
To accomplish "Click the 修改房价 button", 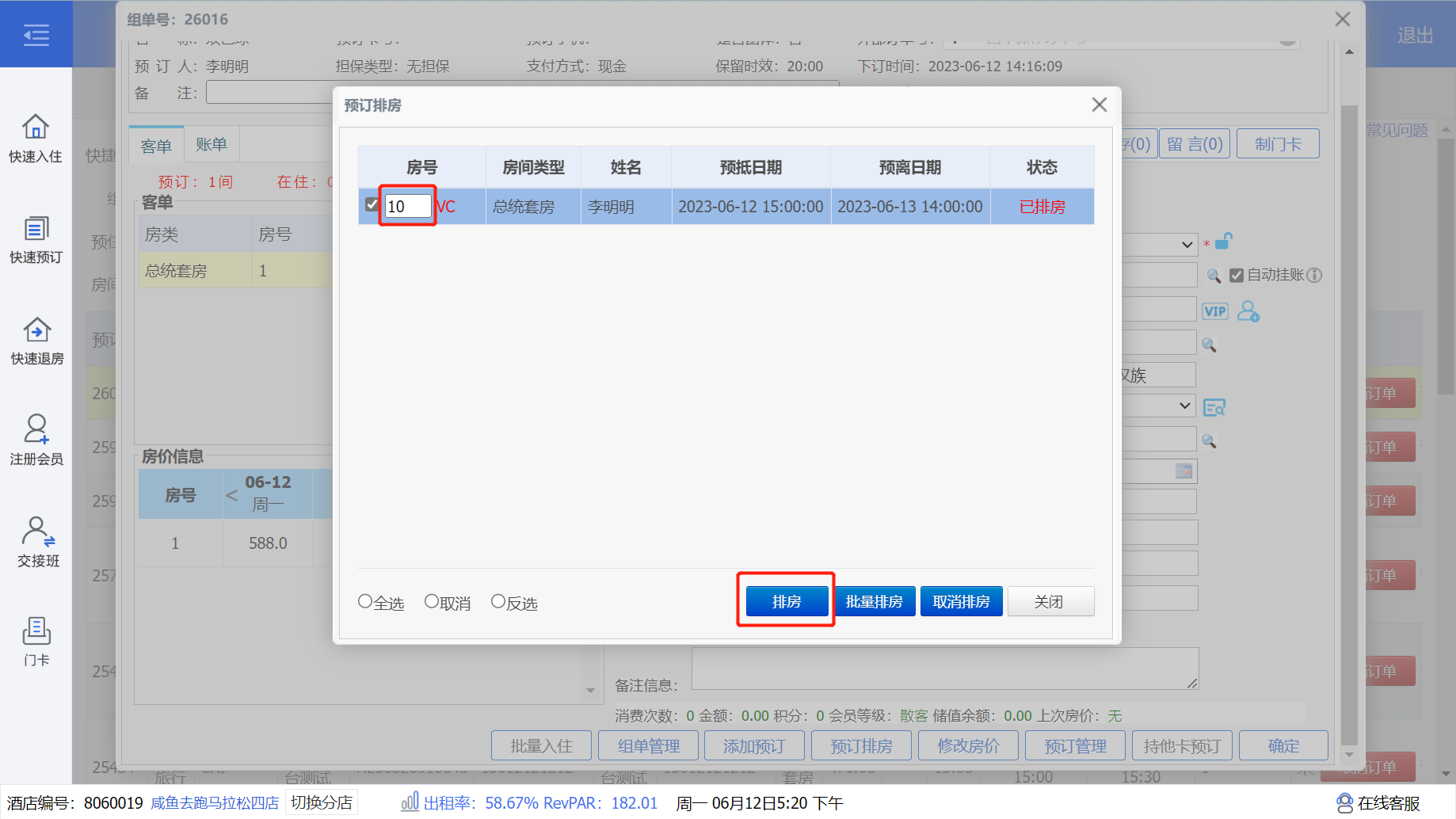I will click(968, 745).
